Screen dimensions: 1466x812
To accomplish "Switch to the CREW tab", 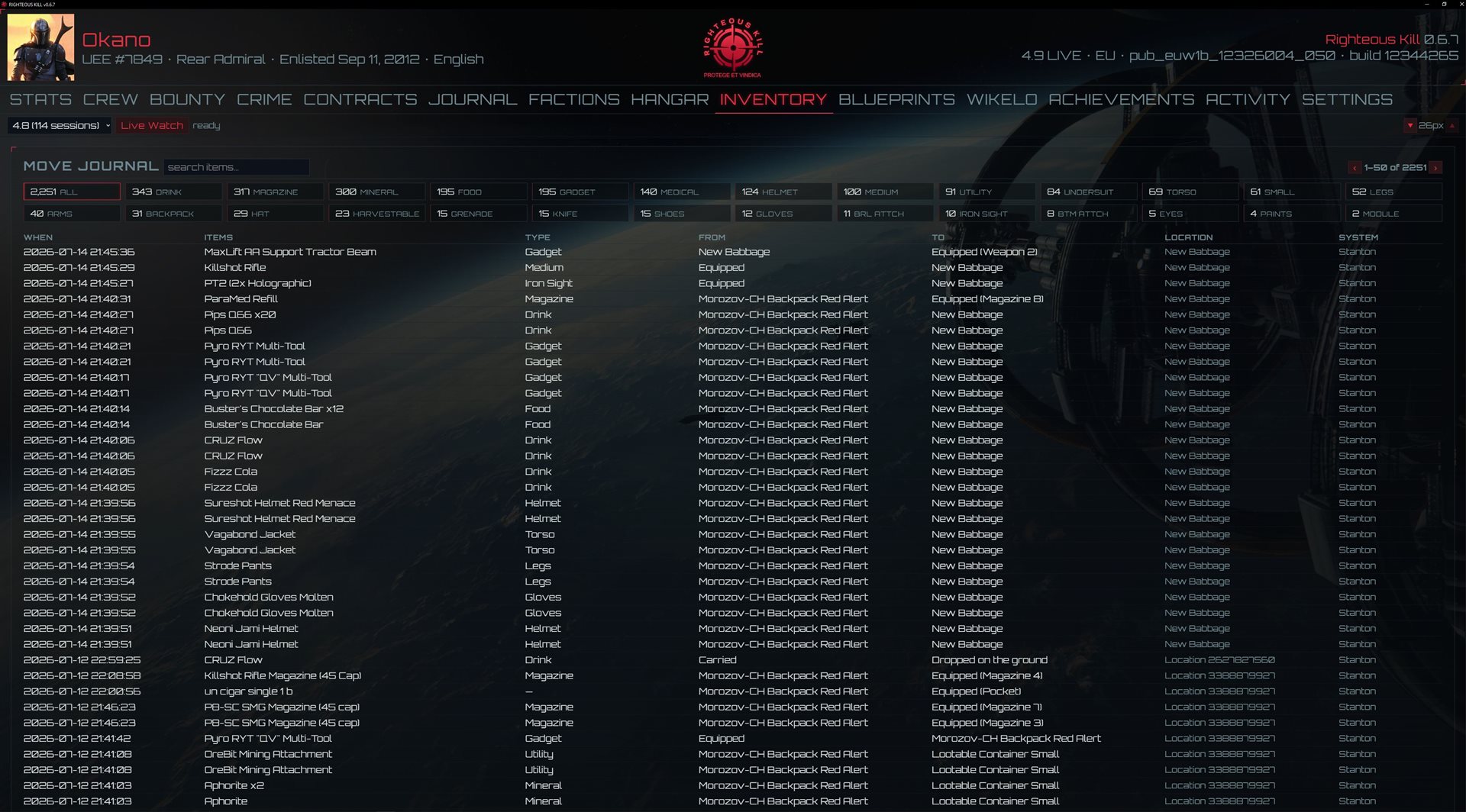I will (x=111, y=99).
